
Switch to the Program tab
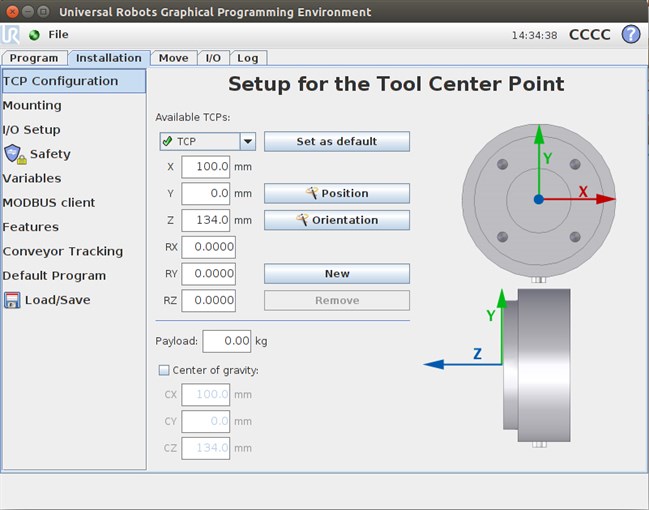(x=34, y=58)
